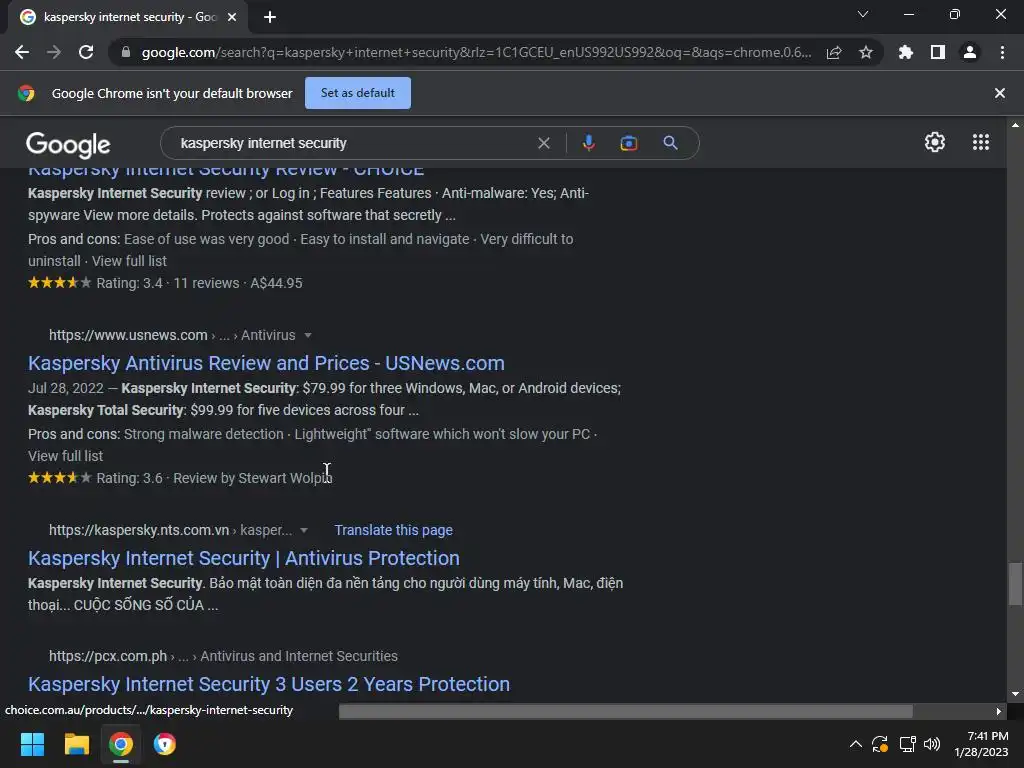
Task: Click 'Review by Stewart Wolpin' text
Action: tap(253, 478)
